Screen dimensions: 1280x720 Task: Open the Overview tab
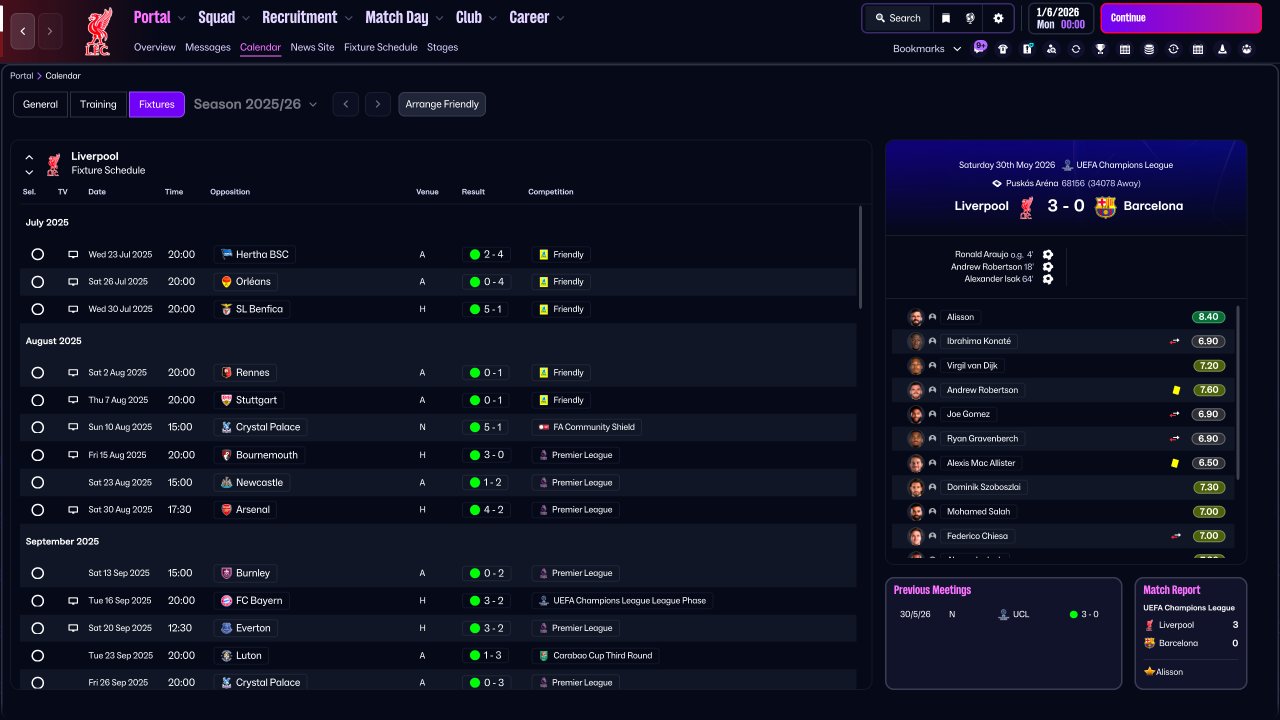click(154, 47)
